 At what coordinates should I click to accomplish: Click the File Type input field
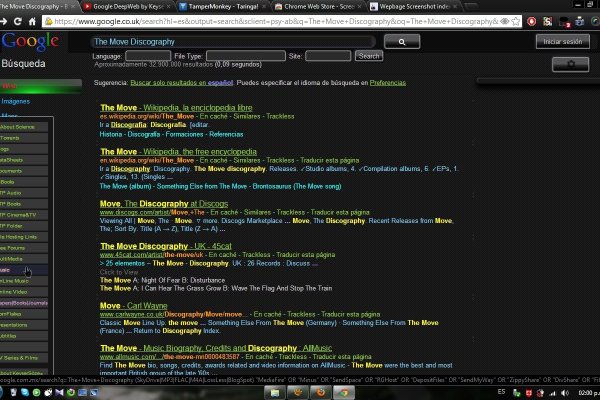(x=246, y=56)
